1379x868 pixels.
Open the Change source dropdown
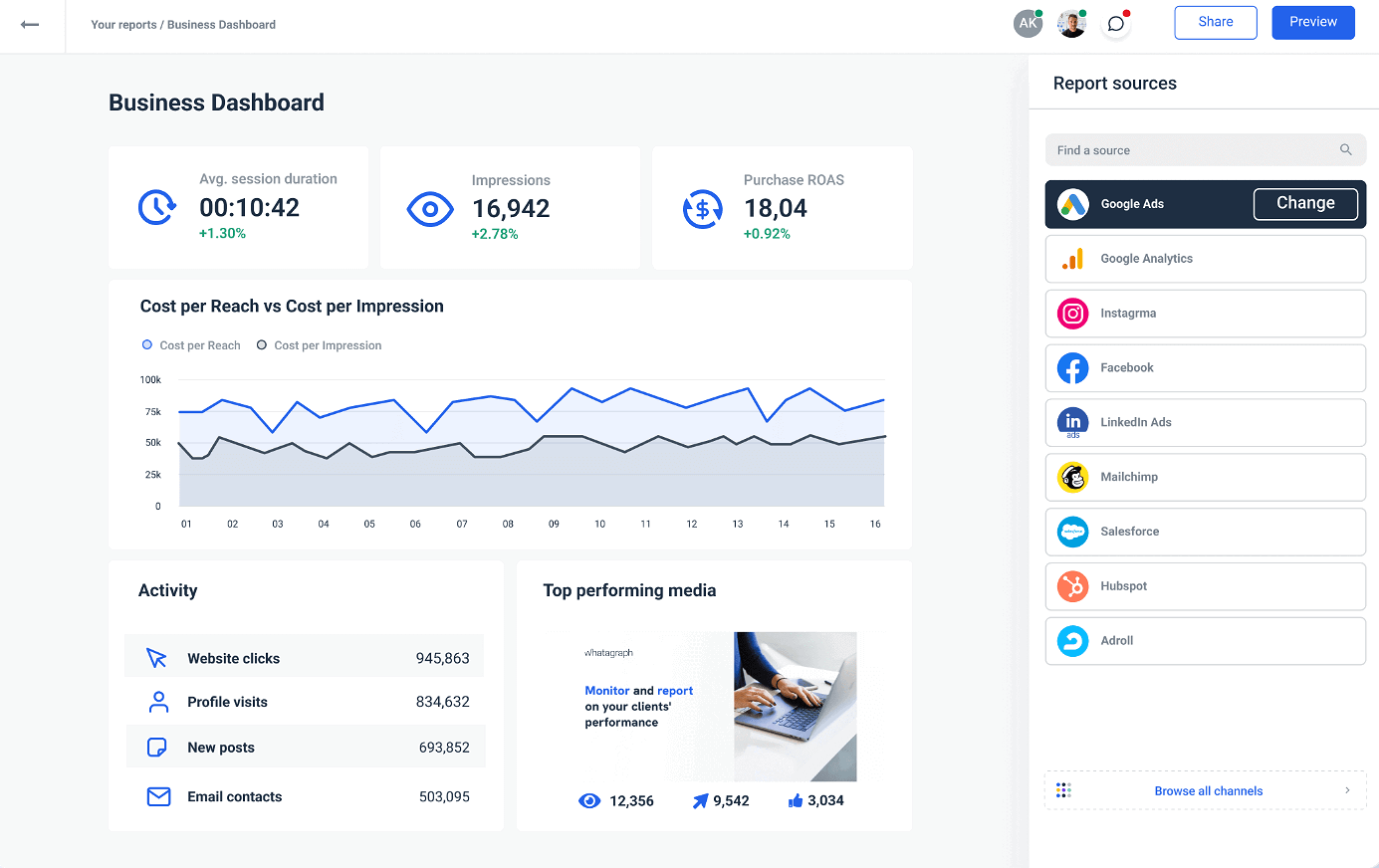[1305, 203]
